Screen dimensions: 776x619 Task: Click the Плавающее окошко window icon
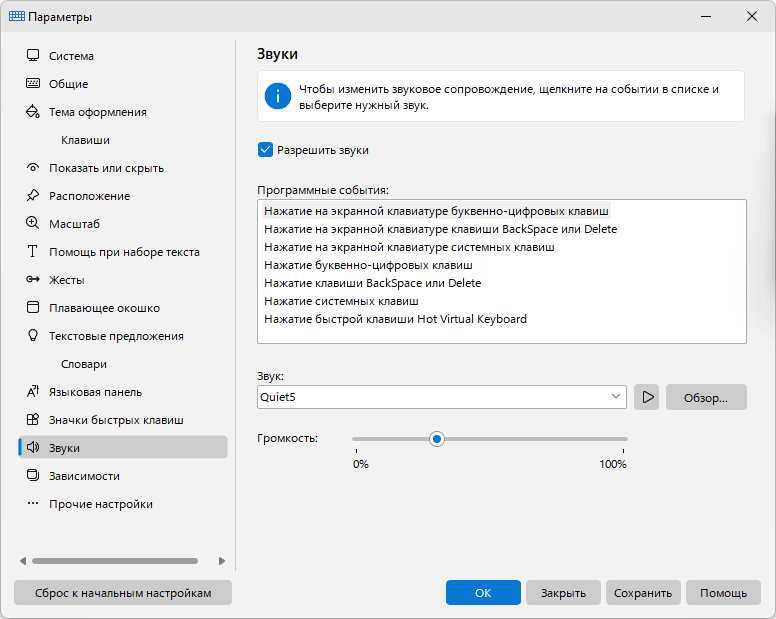click(x=33, y=307)
